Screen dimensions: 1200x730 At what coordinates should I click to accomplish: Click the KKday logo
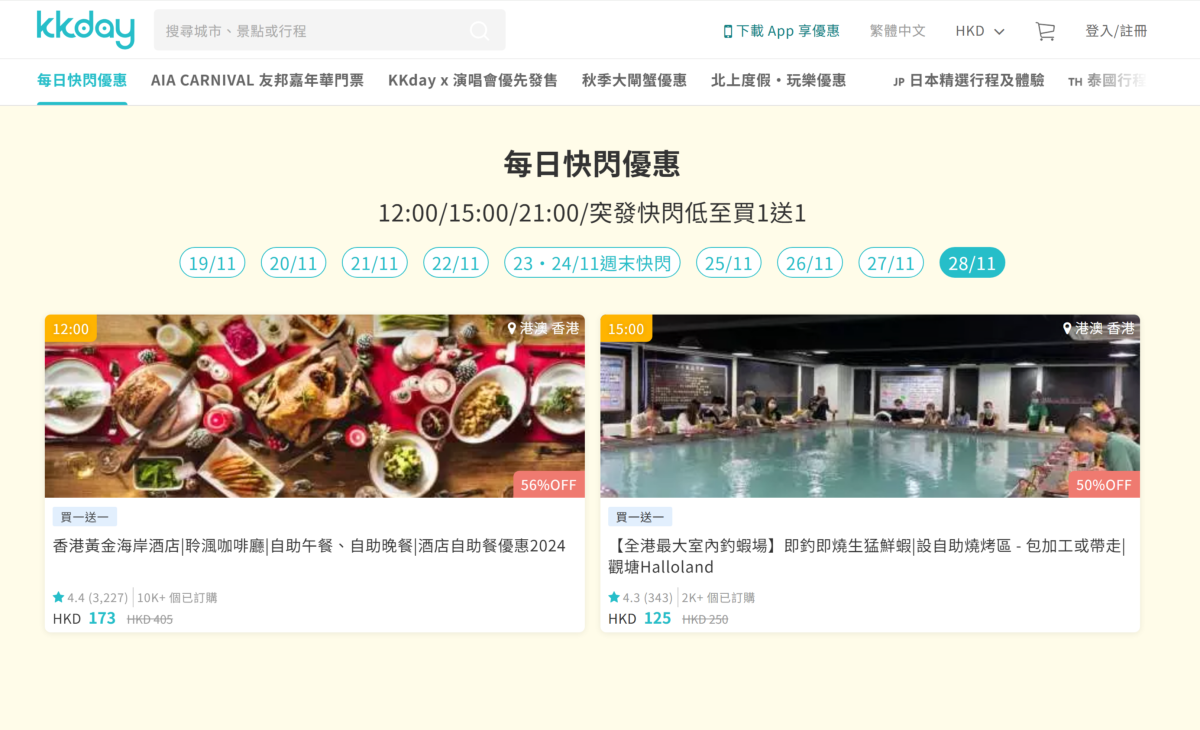tap(85, 30)
